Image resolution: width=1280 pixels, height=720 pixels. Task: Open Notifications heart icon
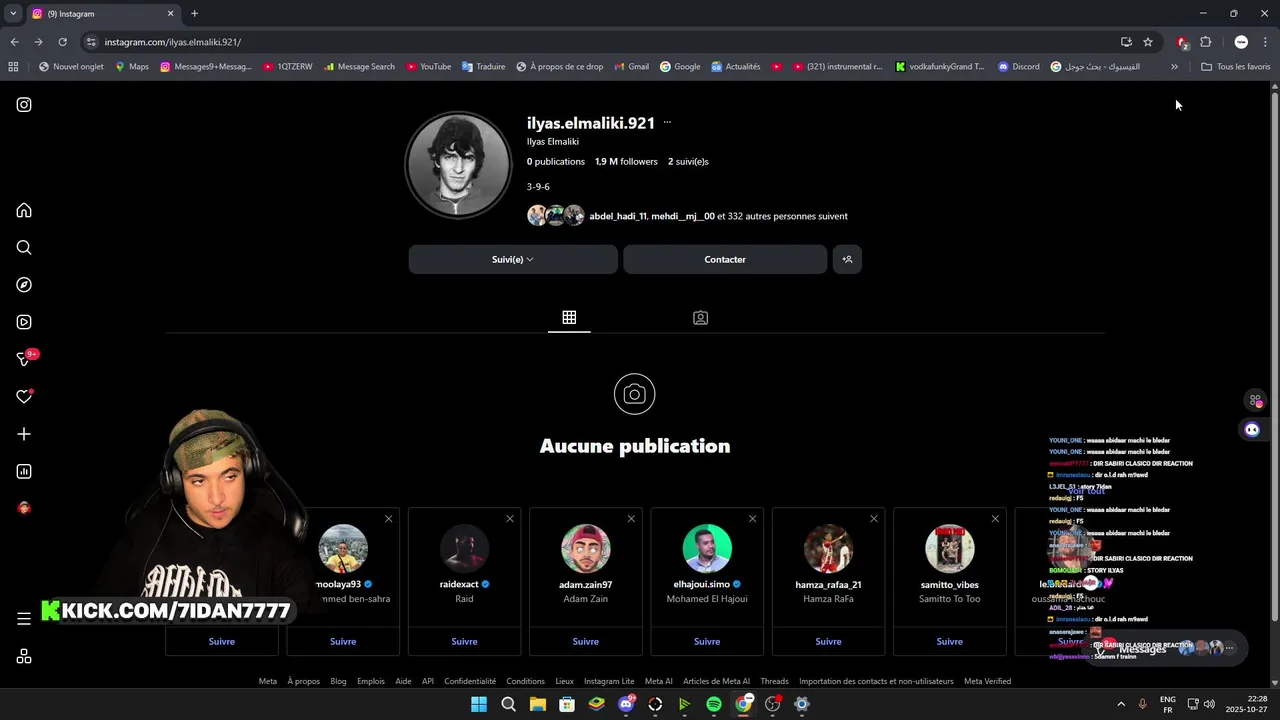(x=24, y=397)
